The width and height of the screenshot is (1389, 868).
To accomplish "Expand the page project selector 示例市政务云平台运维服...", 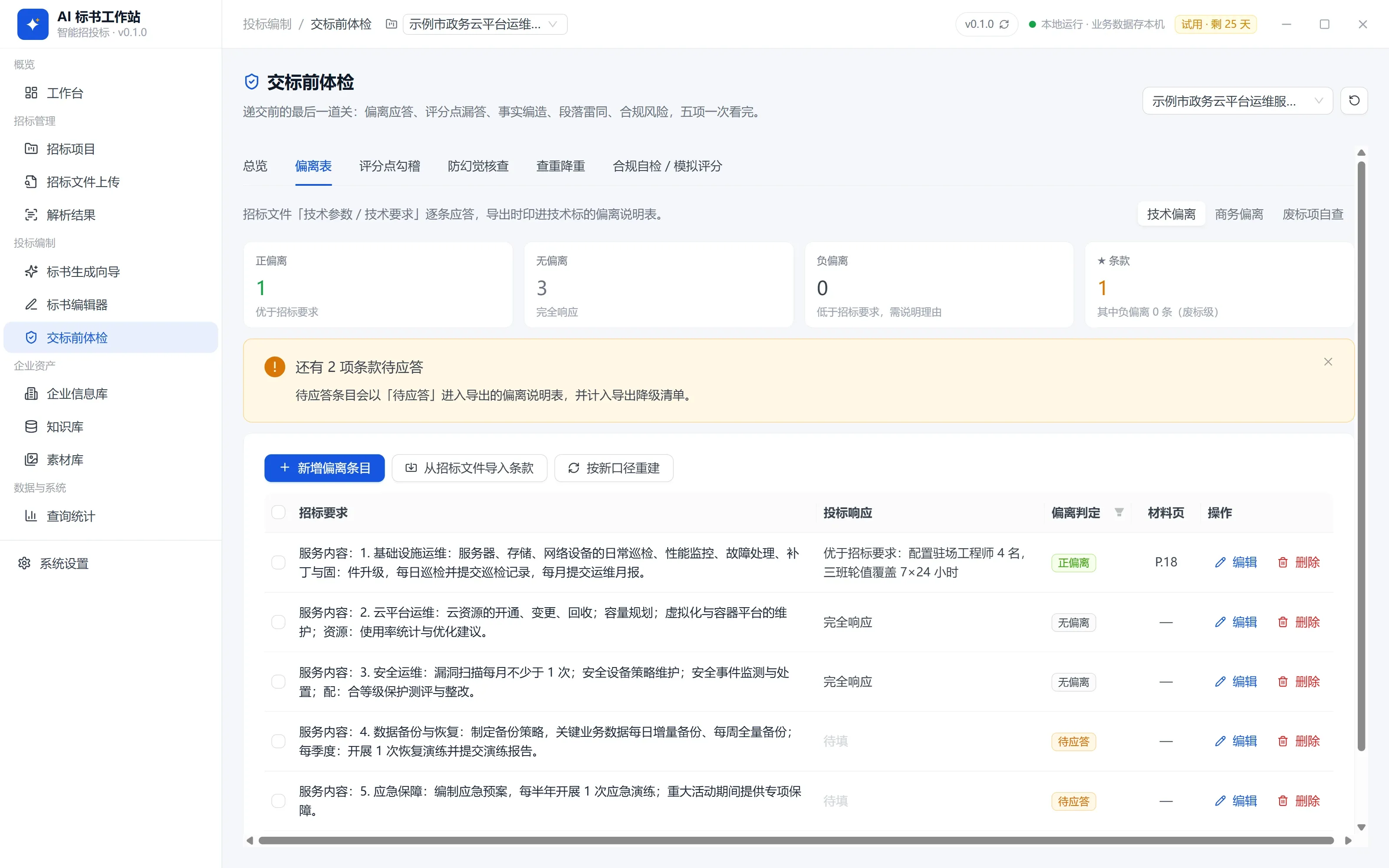I will [1238, 101].
